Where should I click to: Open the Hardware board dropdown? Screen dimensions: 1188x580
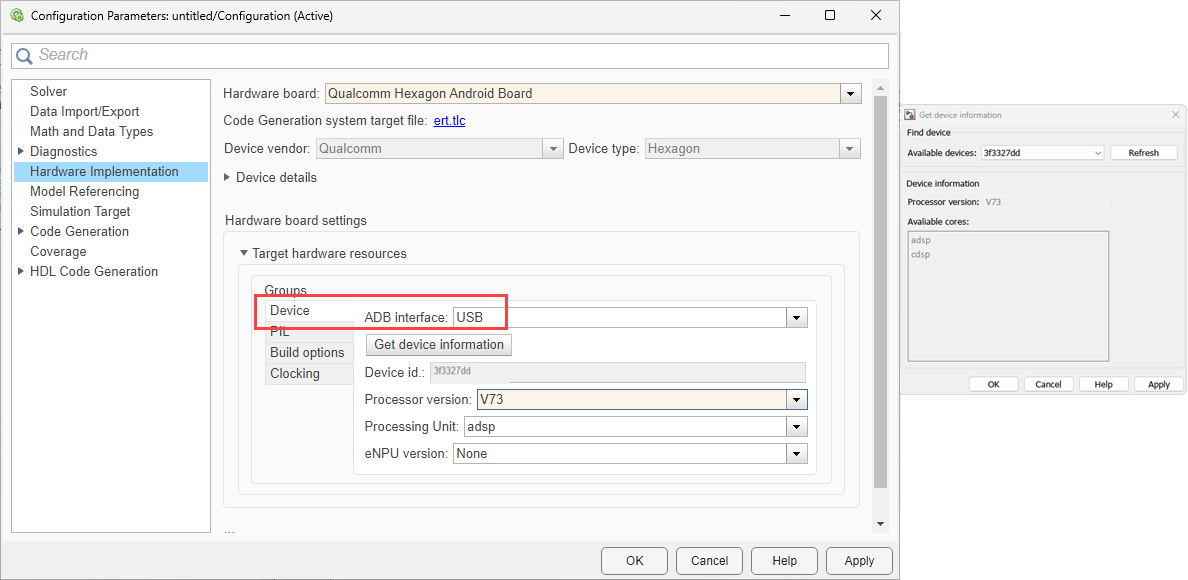[x=850, y=94]
